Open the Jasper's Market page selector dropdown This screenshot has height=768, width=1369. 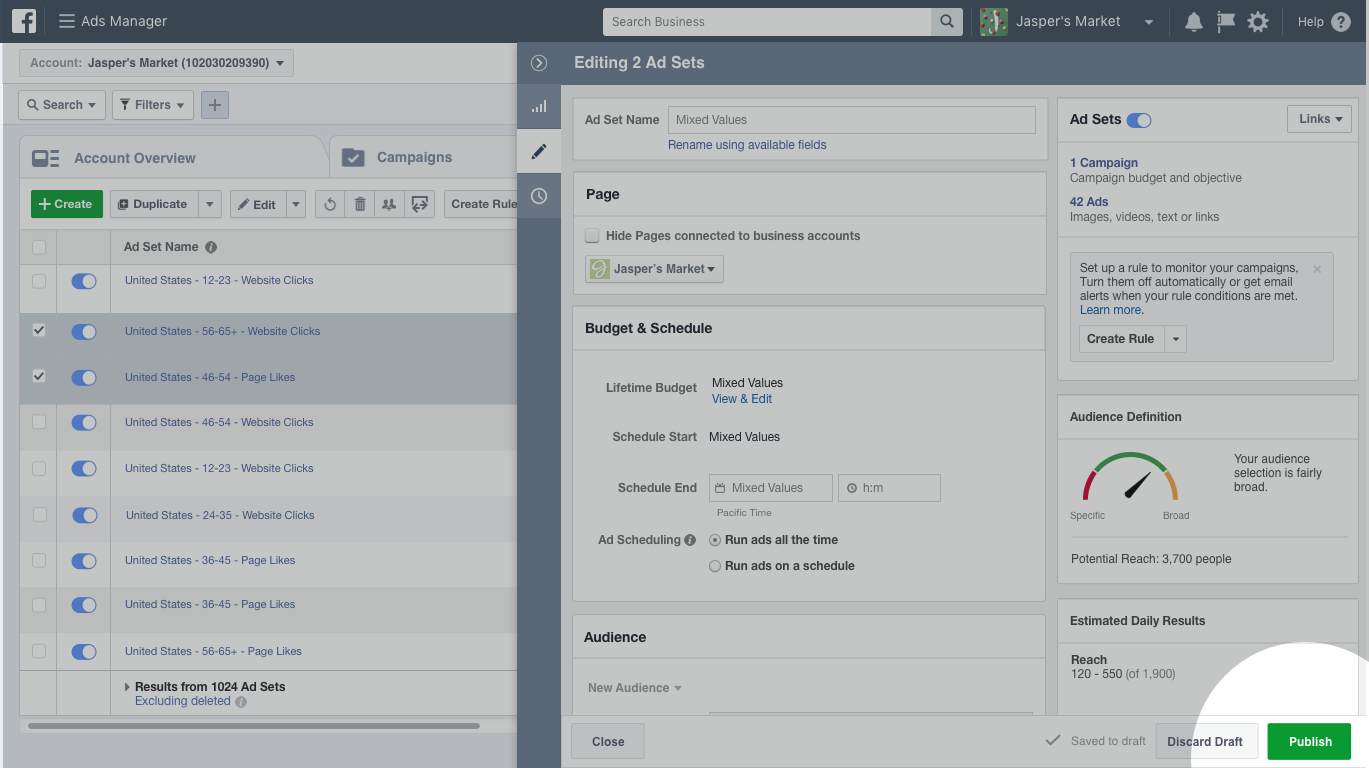coord(654,269)
